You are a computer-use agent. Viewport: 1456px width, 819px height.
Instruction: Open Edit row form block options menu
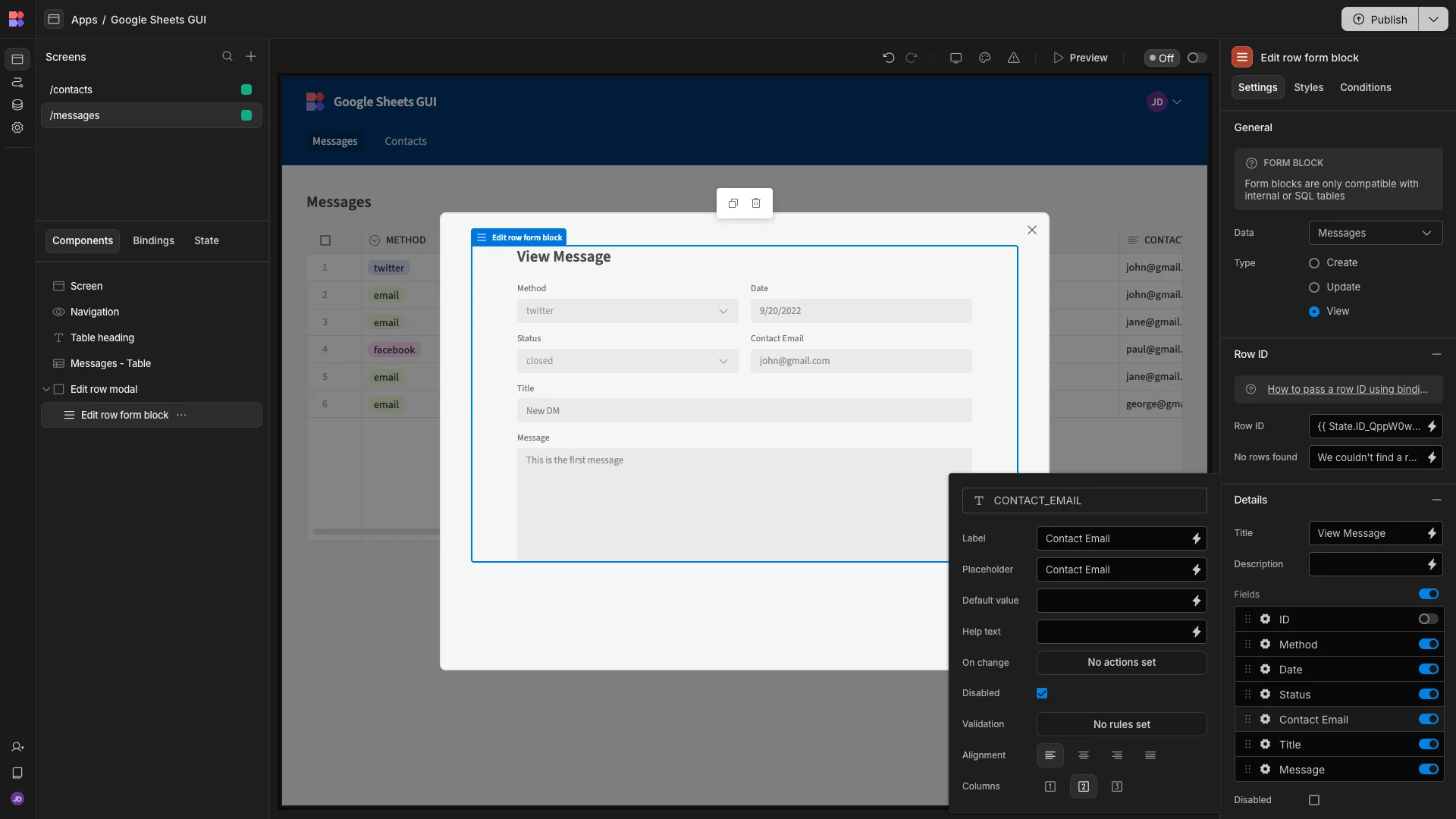click(x=181, y=415)
